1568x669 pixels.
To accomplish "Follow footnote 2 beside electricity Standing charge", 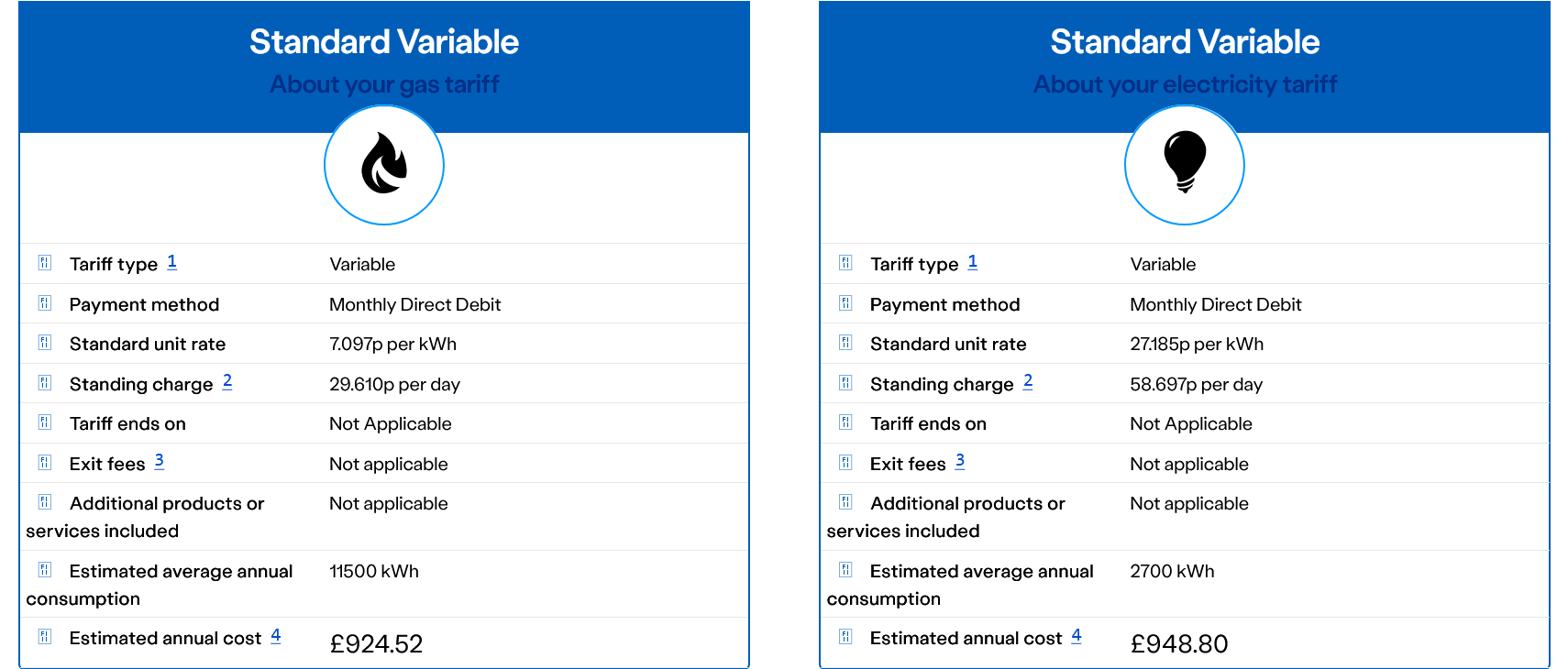I will (1028, 381).
